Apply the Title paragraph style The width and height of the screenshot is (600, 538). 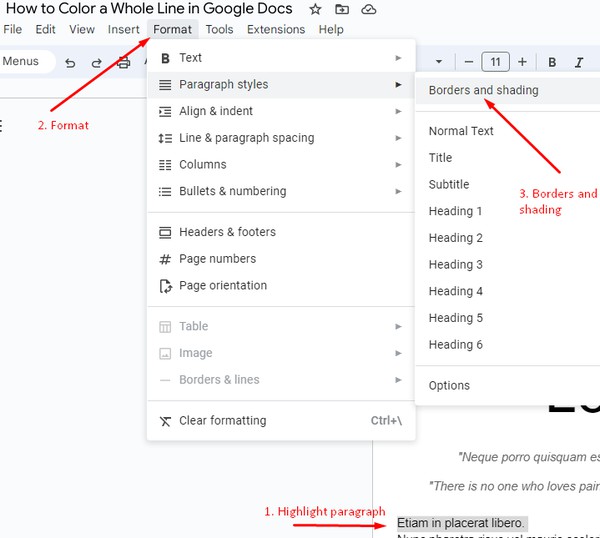(507, 158)
